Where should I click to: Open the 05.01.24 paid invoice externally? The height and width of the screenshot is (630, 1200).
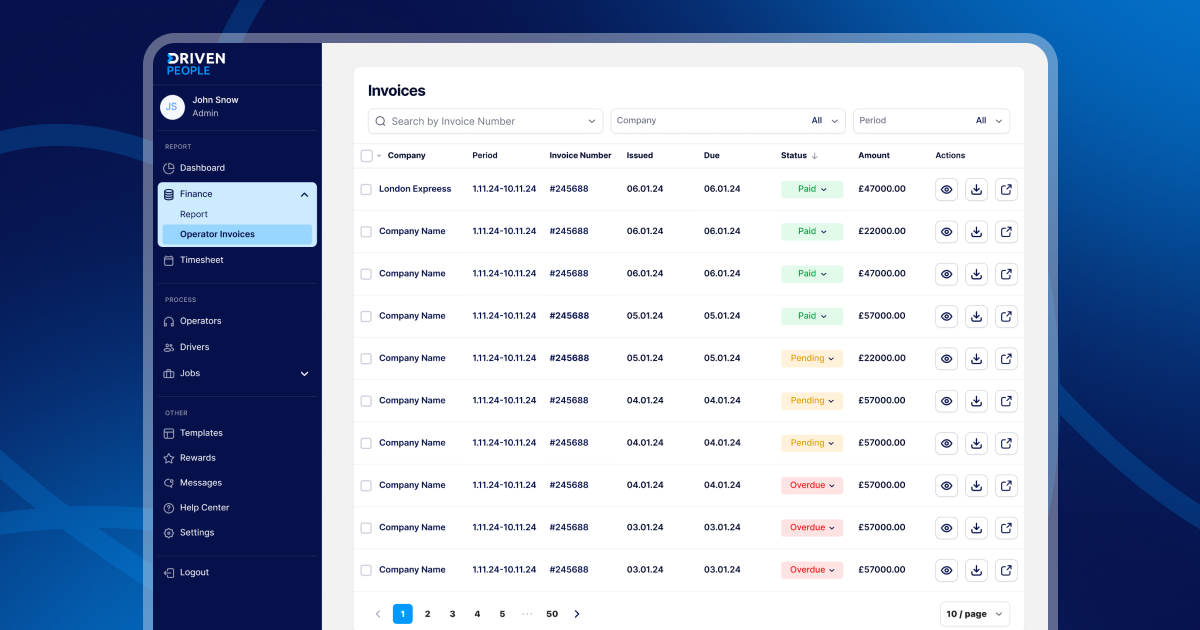(1006, 316)
